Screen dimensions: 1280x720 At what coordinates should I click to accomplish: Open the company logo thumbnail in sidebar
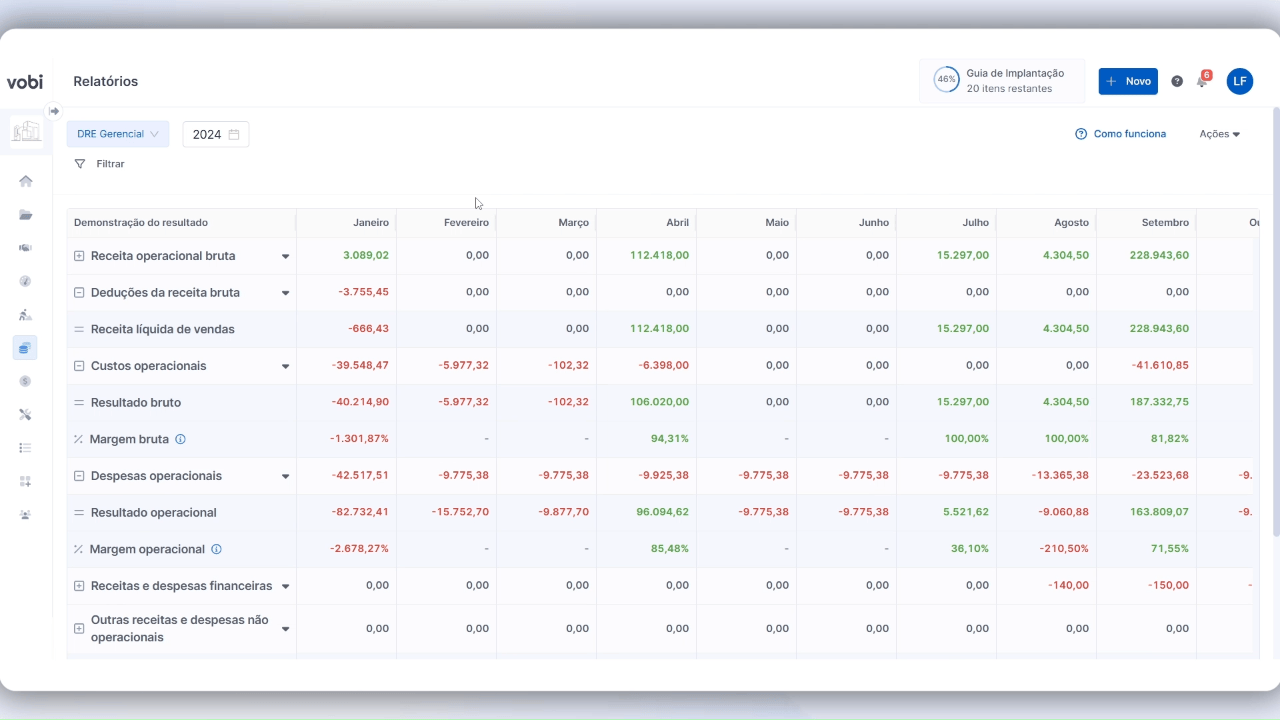click(26, 131)
